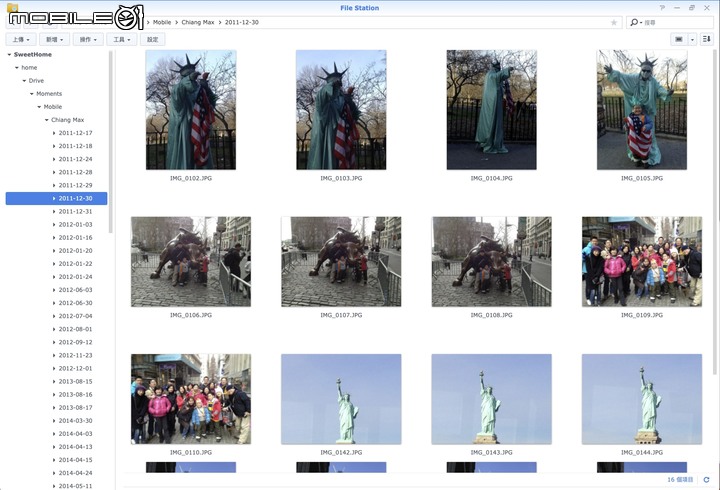Select the 2011-12-18 folder
This screenshot has width=720, height=490.
[x=75, y=146]
